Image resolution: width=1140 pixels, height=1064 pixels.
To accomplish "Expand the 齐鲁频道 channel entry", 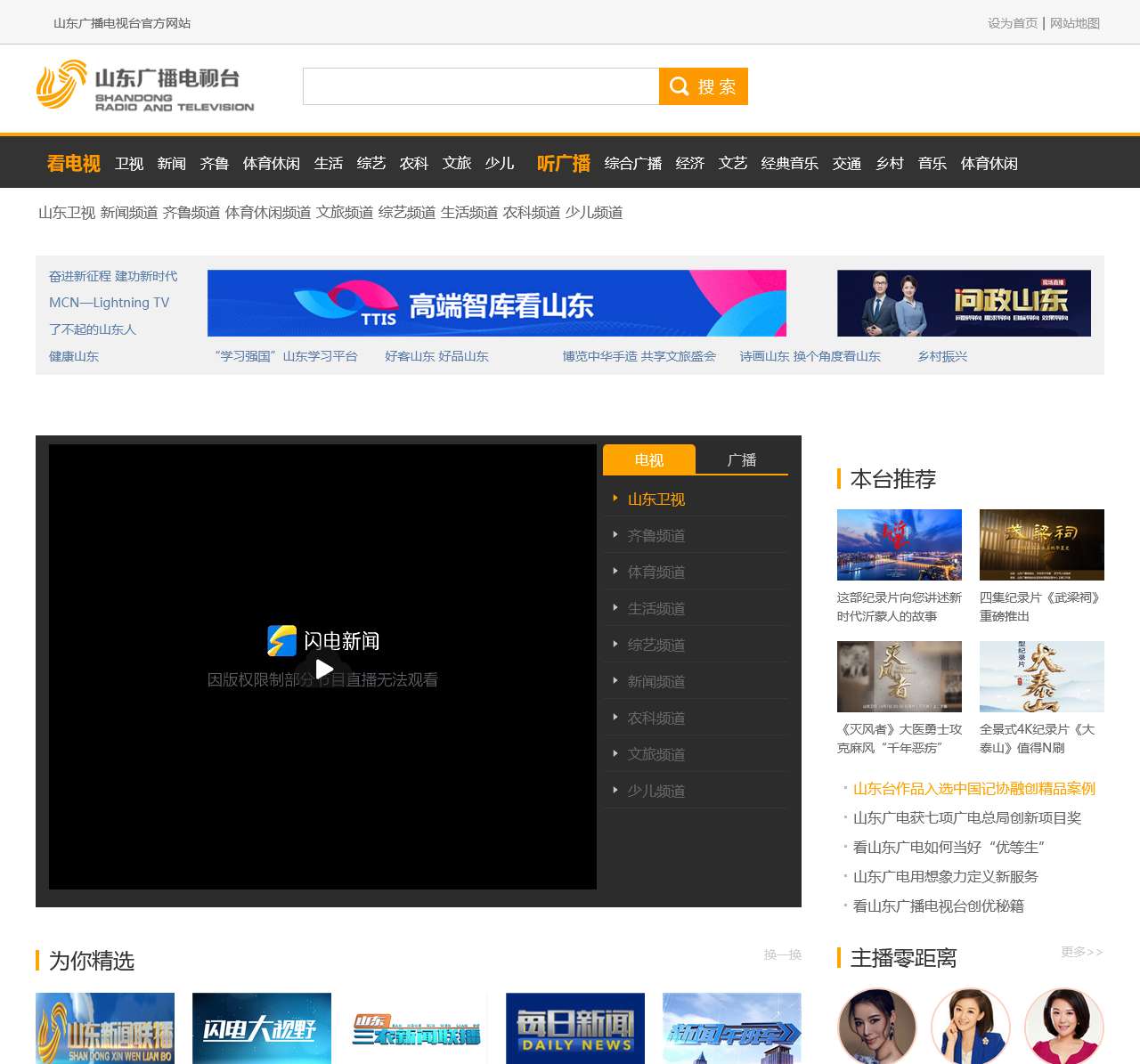I will (x=656, y=535).
